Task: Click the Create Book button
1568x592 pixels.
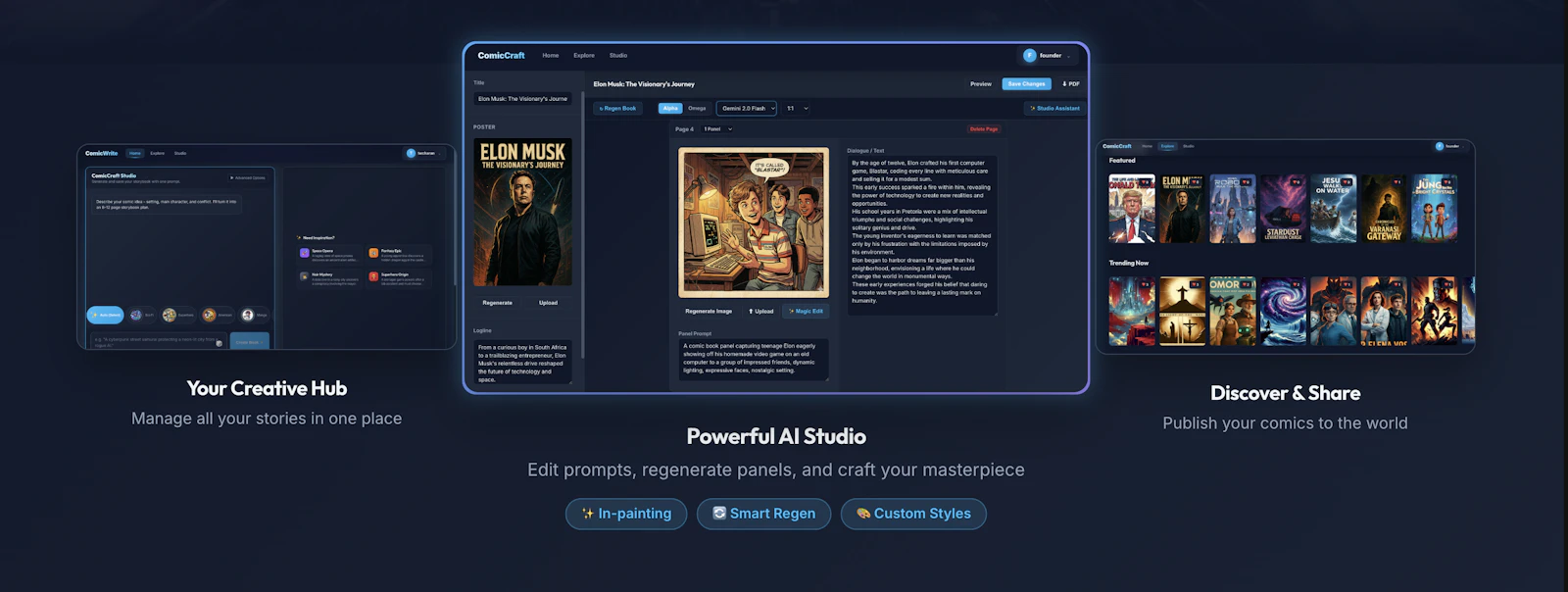Action: pyautogui.click(x=250, y=341)
